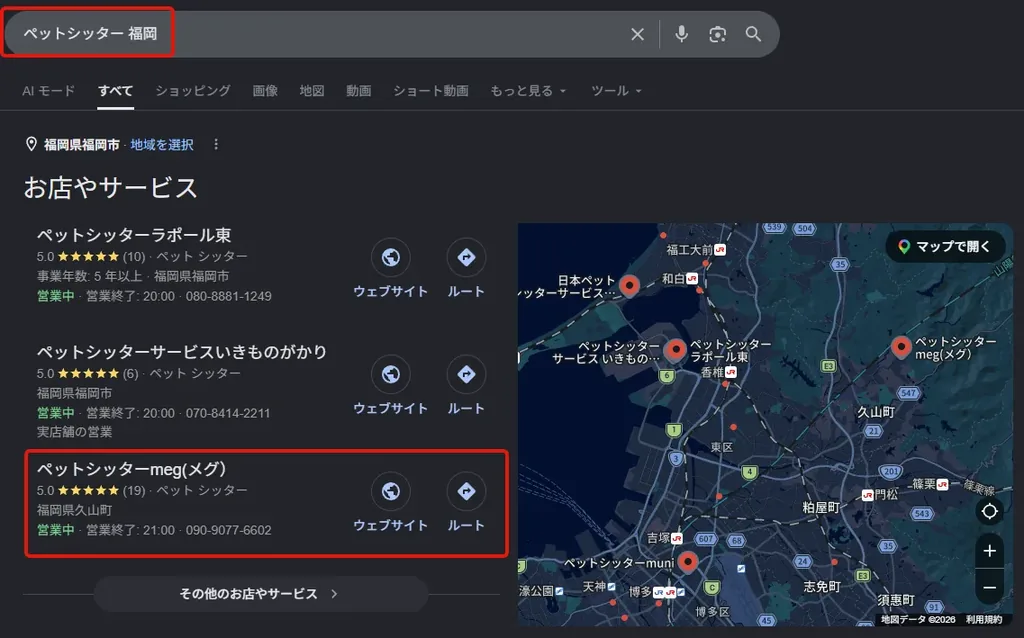Click the (10) review count for ラポール東
Screen dimensions: 1024x638
click(134, 257)
